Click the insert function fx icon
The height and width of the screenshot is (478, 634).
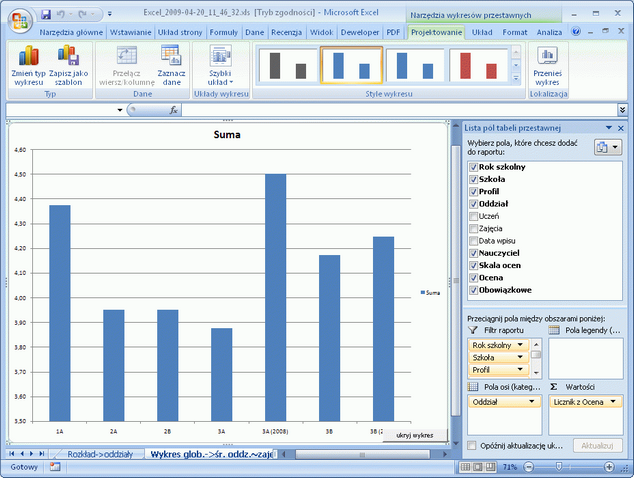point(173,110)
